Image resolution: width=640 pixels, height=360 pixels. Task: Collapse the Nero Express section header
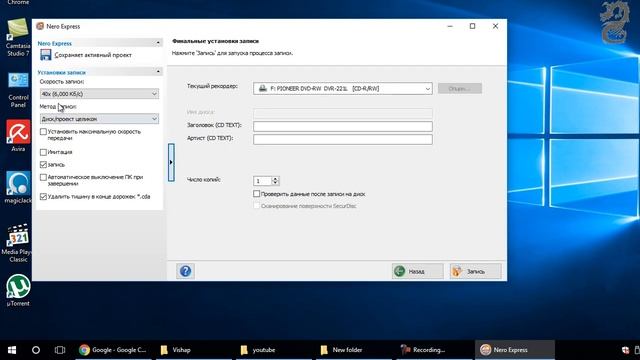click(158, 43)
